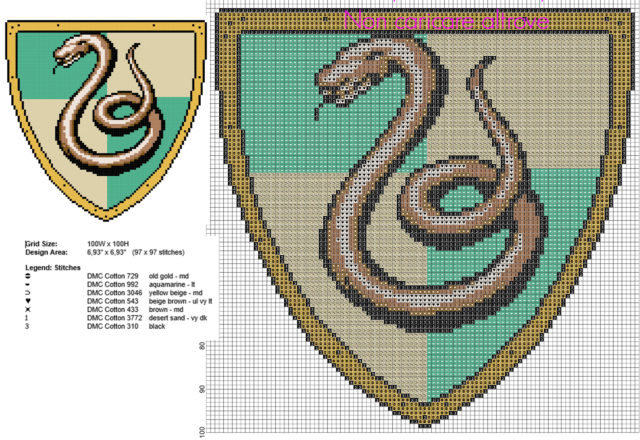Click row number 100 on chart ruler
This screenshot has height=440, width=640.
pyautogui.click(x=202, y=432)
